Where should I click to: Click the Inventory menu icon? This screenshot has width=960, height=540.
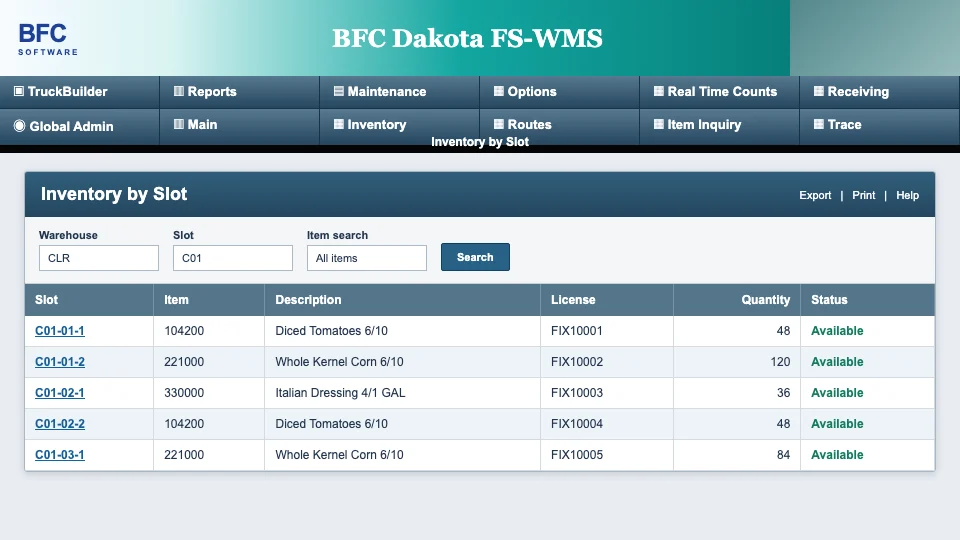pos(339,124)
